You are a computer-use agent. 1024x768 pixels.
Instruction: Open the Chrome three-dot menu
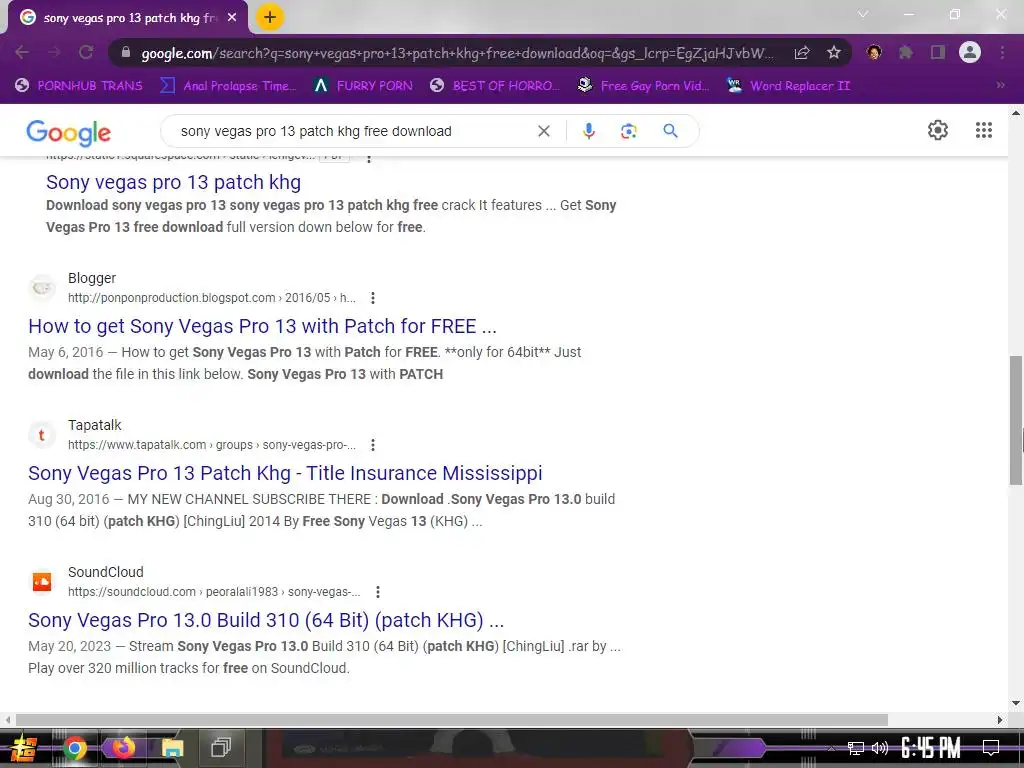(1002, 52)
